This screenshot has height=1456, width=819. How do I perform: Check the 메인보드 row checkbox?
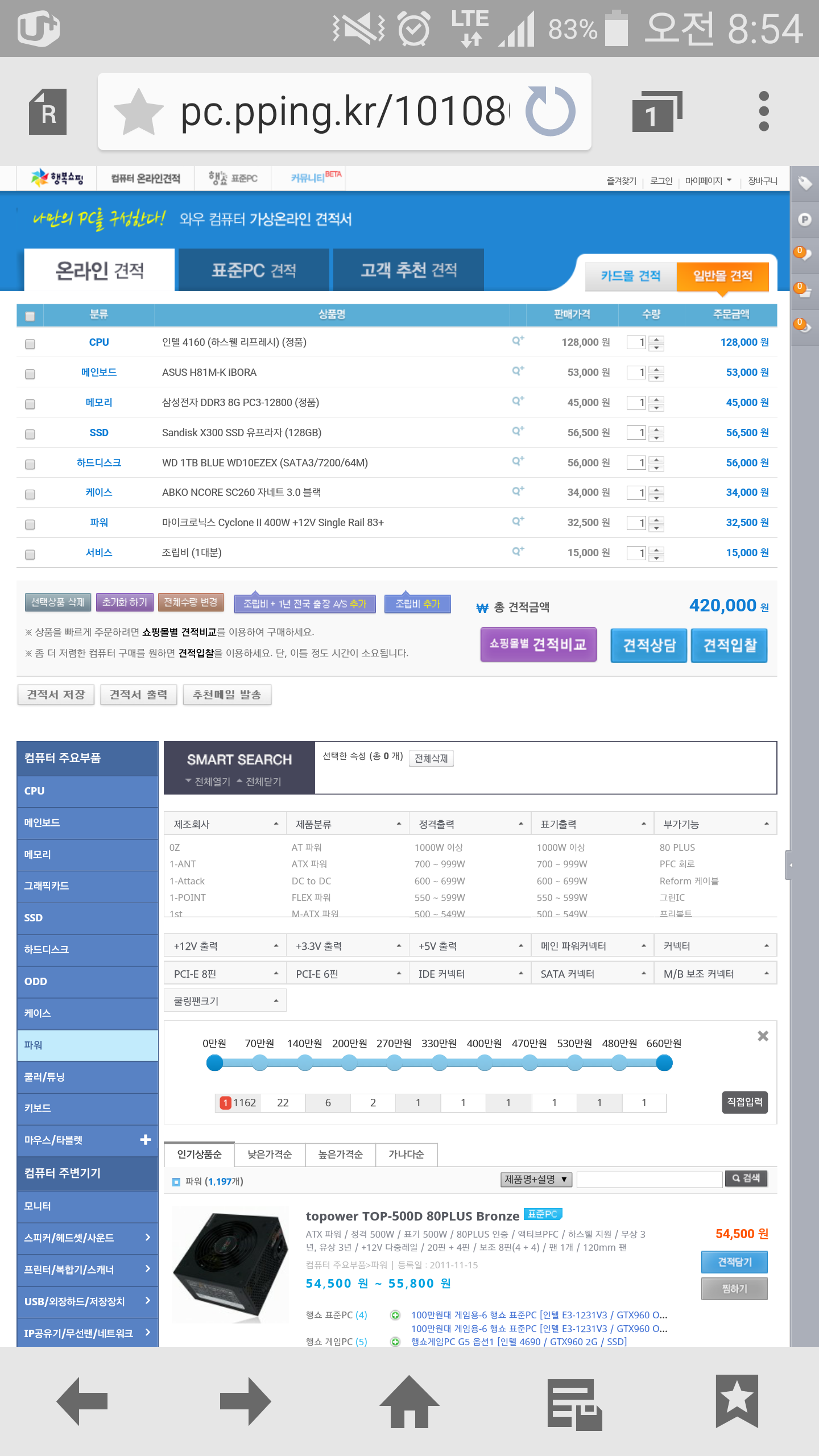point(30,374)
